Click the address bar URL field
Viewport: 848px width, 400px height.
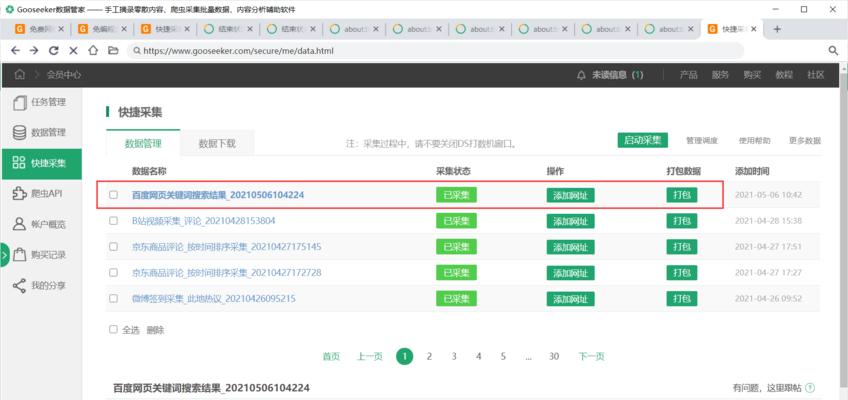tap(435, 51)
